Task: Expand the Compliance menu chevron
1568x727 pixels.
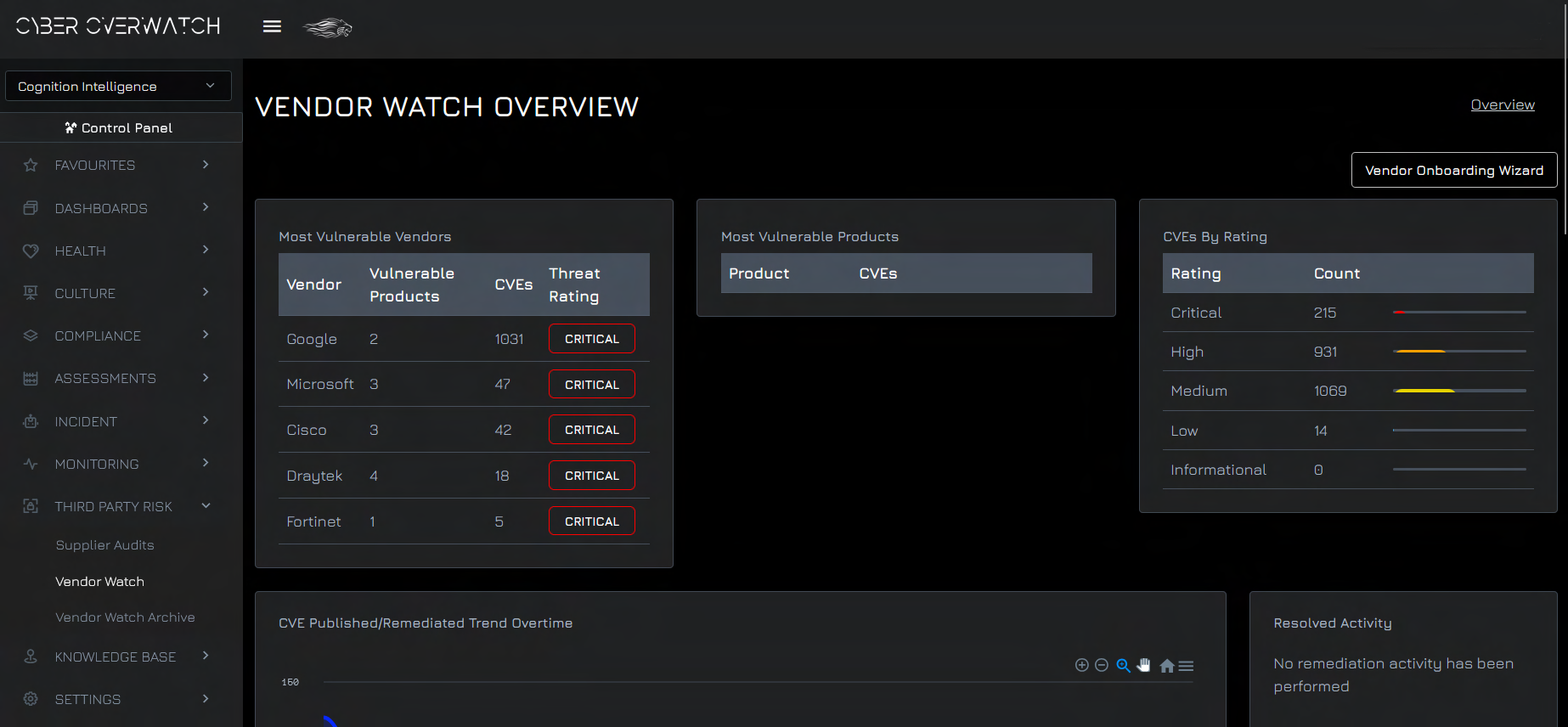Action: (x=206, y=335)
